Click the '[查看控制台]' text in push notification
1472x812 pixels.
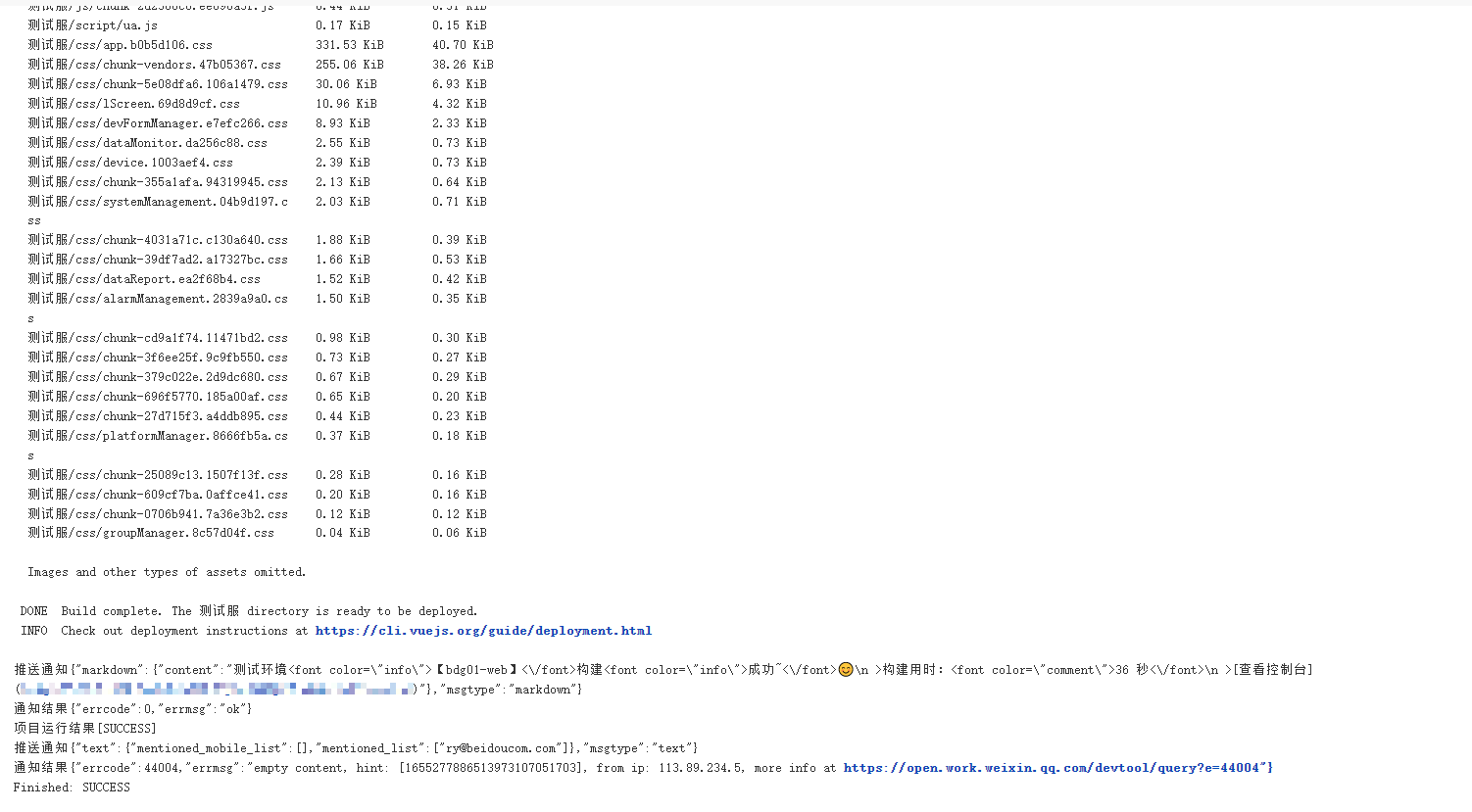(1272, 670)
